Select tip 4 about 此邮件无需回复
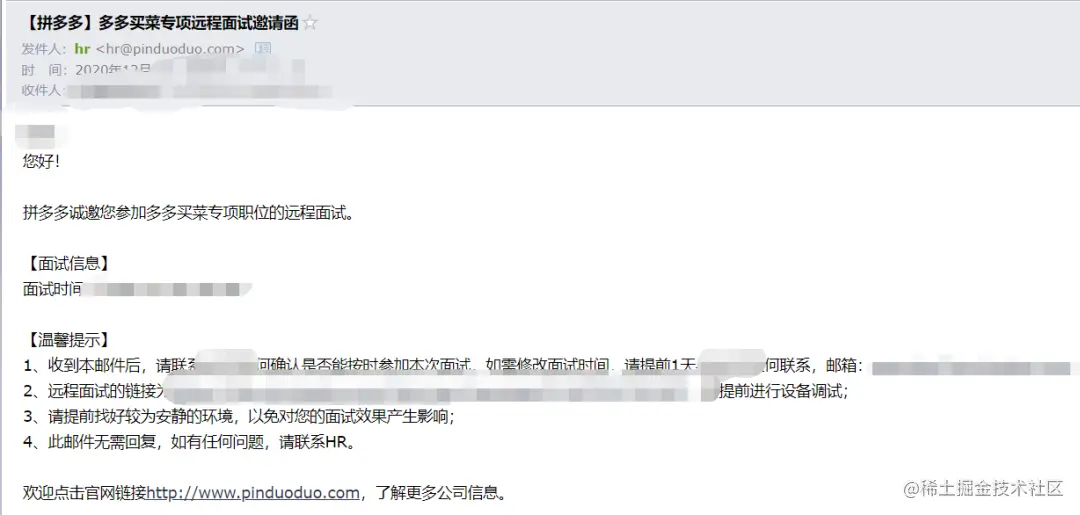Screen dimensions: 1080x515 [x=190, y=442]
